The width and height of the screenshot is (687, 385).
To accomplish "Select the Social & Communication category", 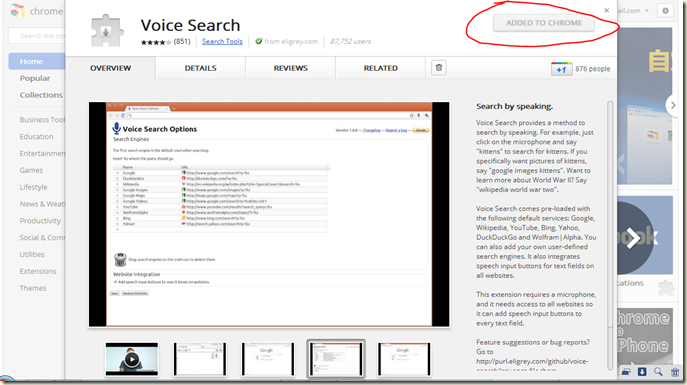I will (42, 237).
